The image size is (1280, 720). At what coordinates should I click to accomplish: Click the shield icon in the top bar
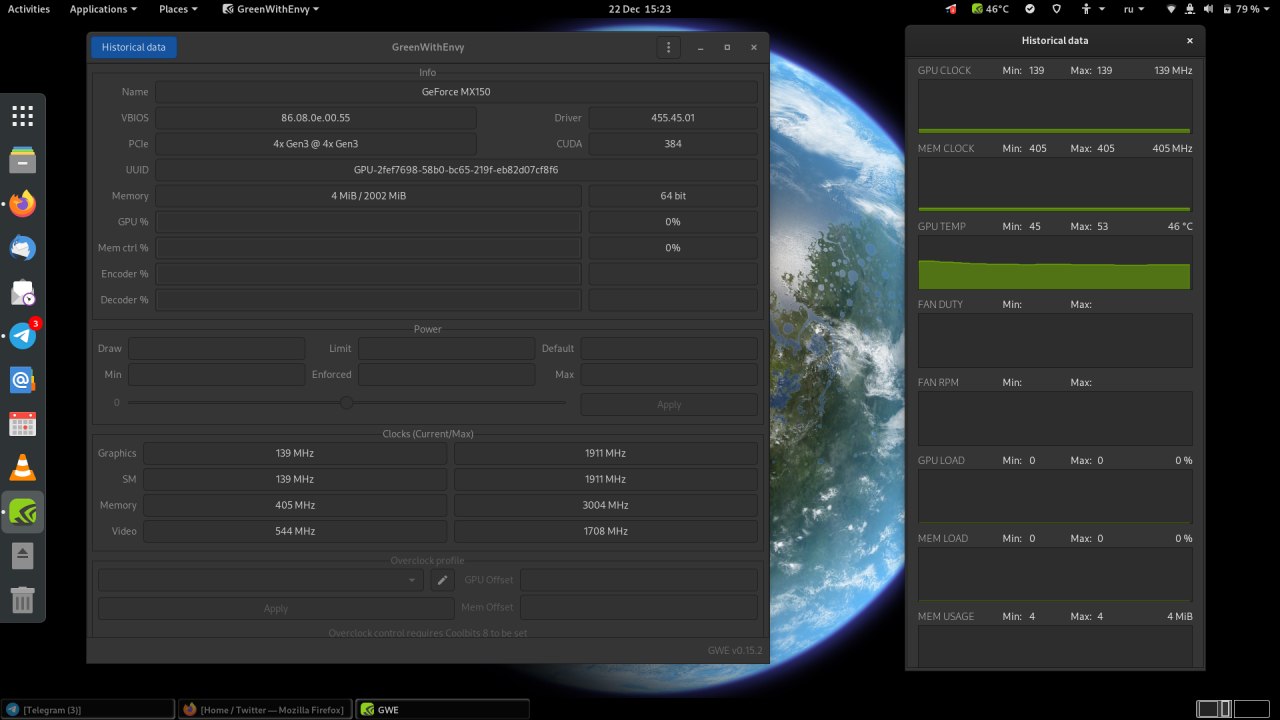coord(1057,9)
